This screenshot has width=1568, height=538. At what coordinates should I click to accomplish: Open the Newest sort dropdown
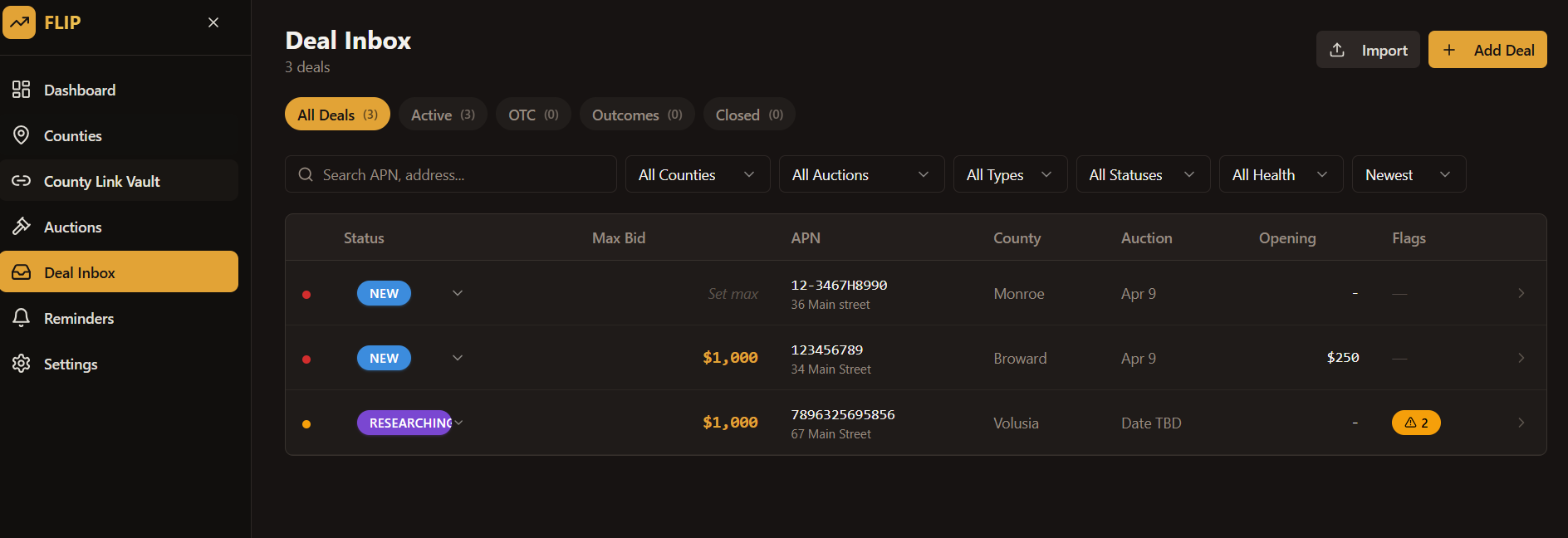point(1409,174)
